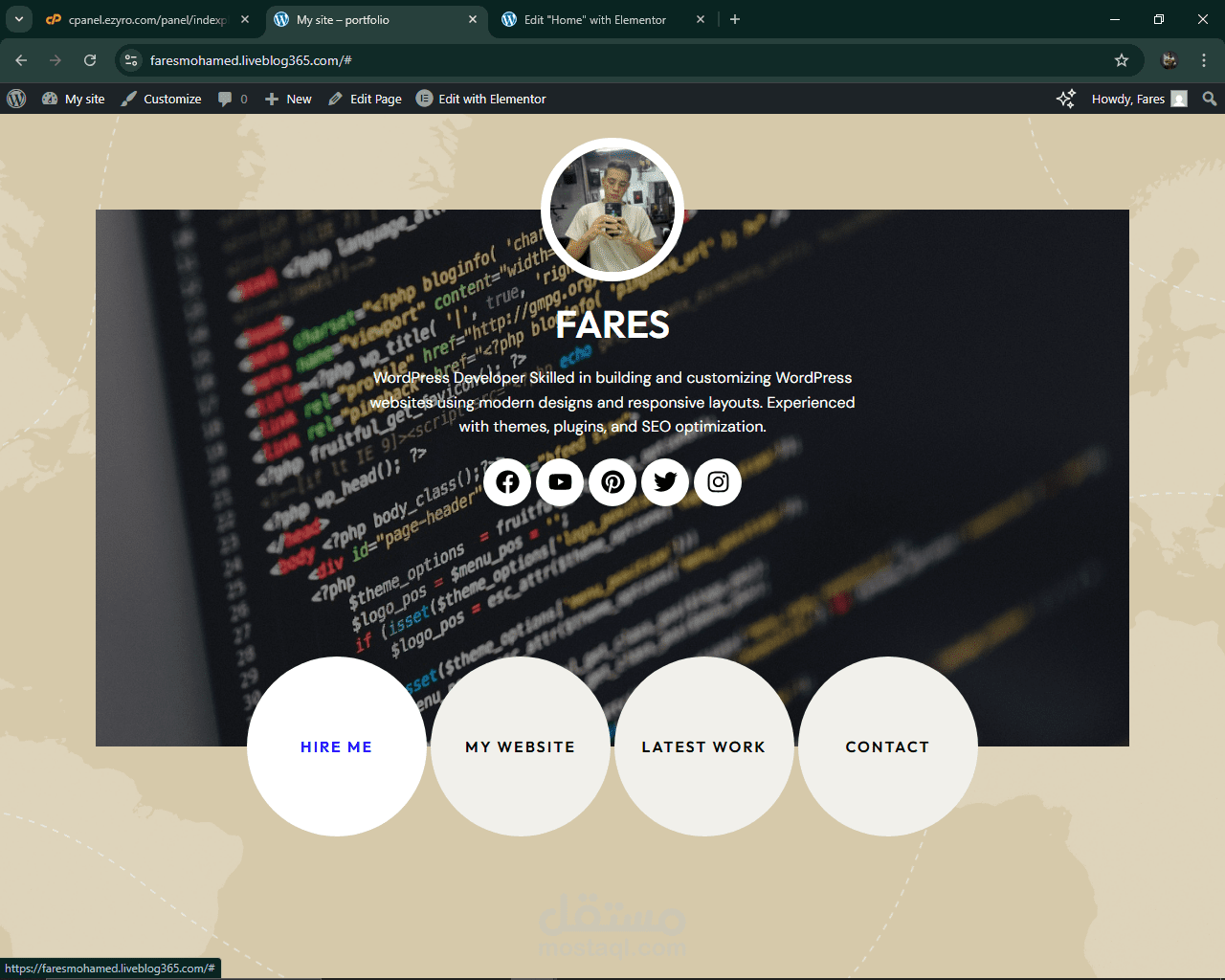1225x980 pixels.
Task: Switch to the cpanel.ezyro.com tab
Action: (147, 19)
